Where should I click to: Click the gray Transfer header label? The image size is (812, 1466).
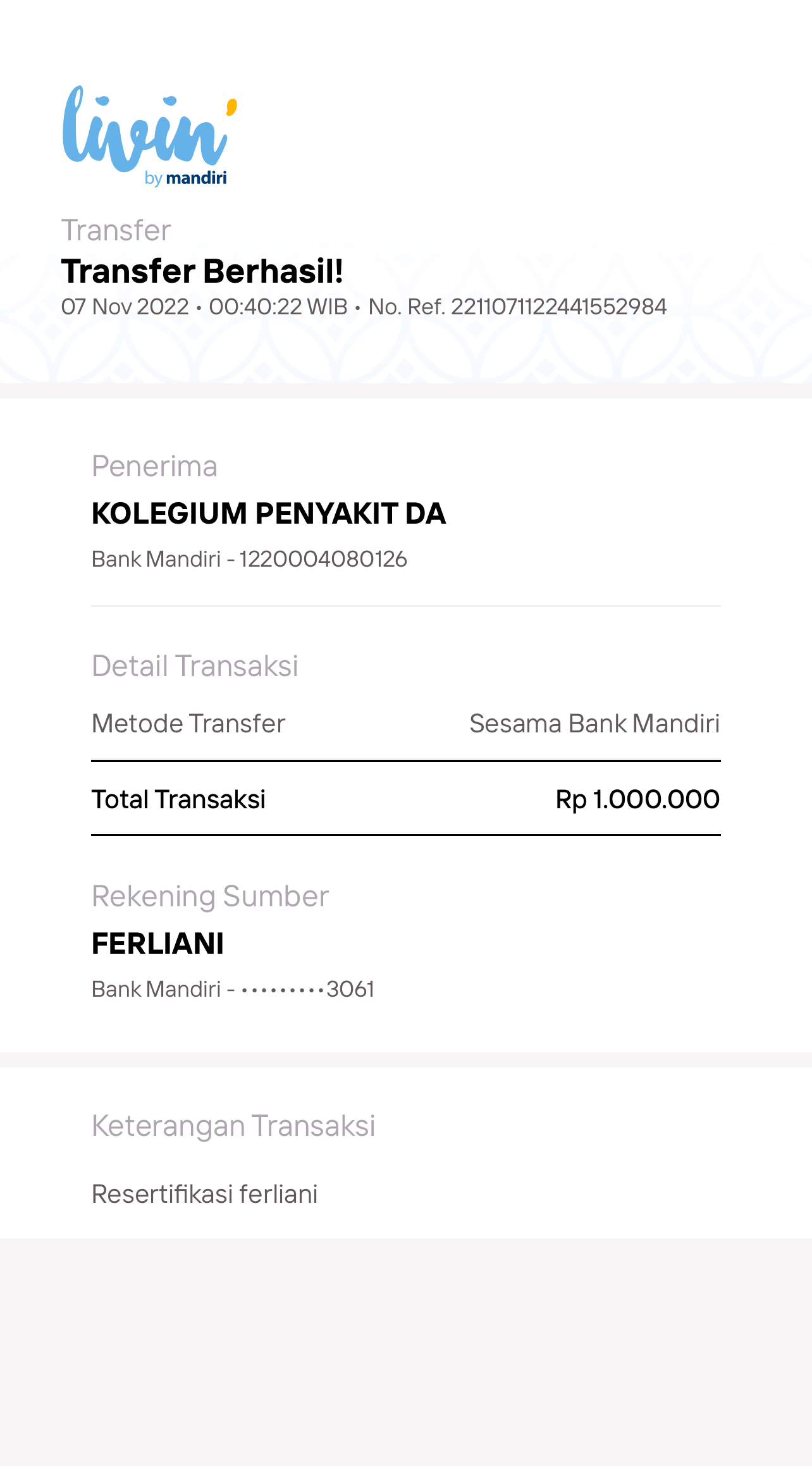[x=116, y=230]
